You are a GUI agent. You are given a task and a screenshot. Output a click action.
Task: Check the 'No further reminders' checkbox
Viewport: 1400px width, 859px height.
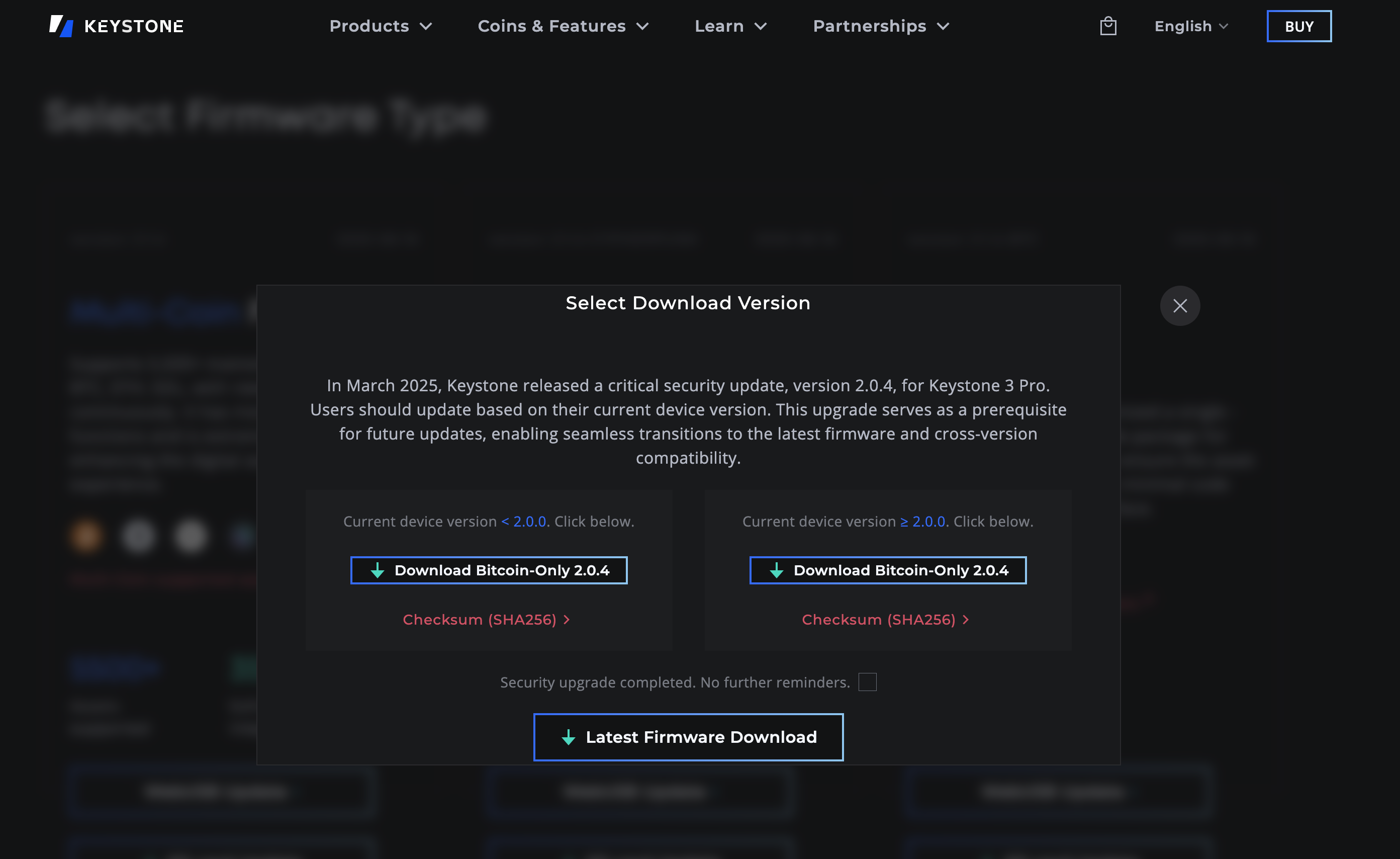(867, 682)
